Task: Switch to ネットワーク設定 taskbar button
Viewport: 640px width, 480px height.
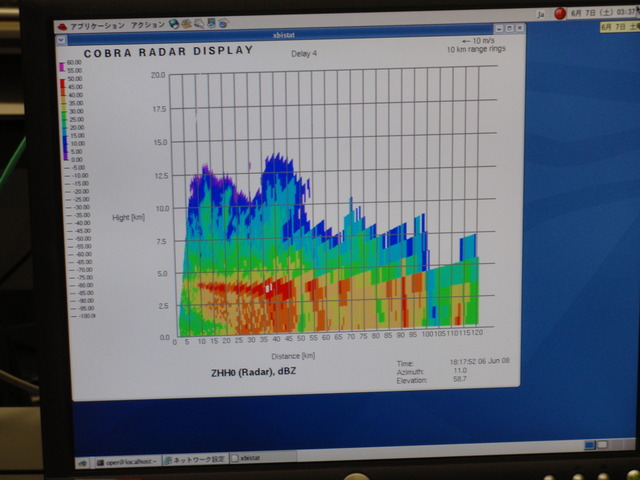Action: [195, 460]
